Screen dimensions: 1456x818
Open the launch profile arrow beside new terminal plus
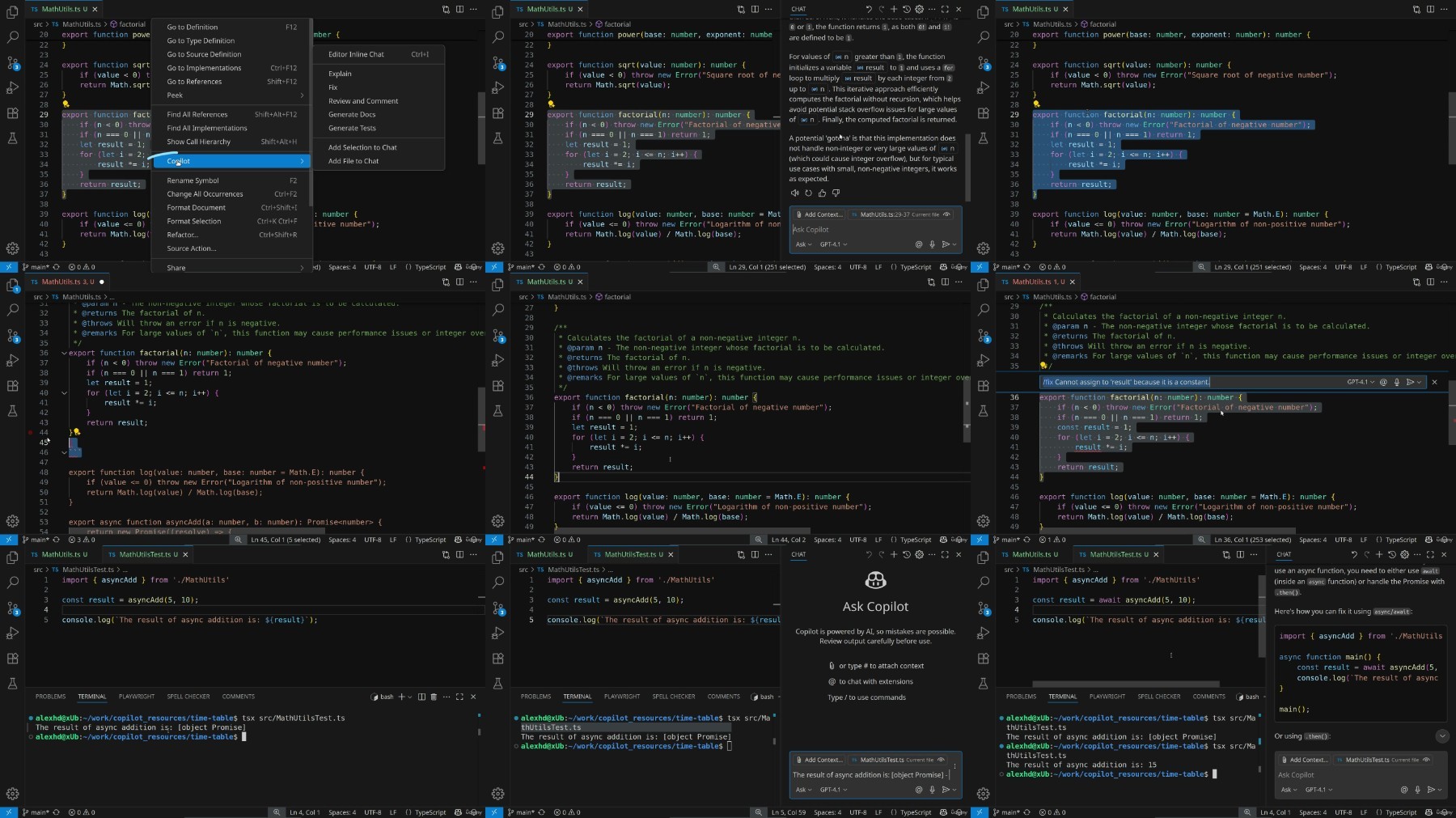(x=409, y=697)
